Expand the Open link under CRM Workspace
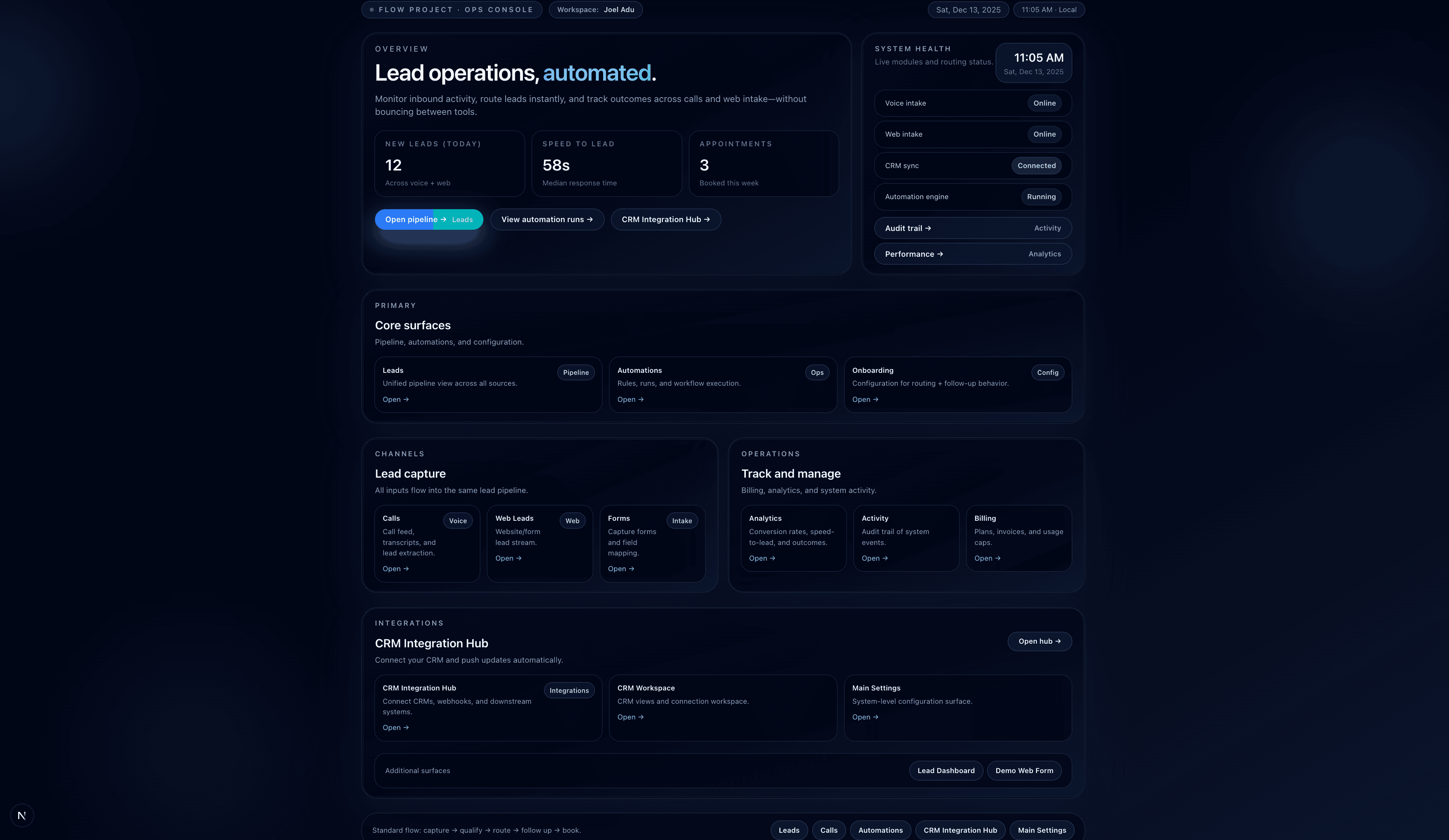 pyautogui.click(x=630, y=717)
